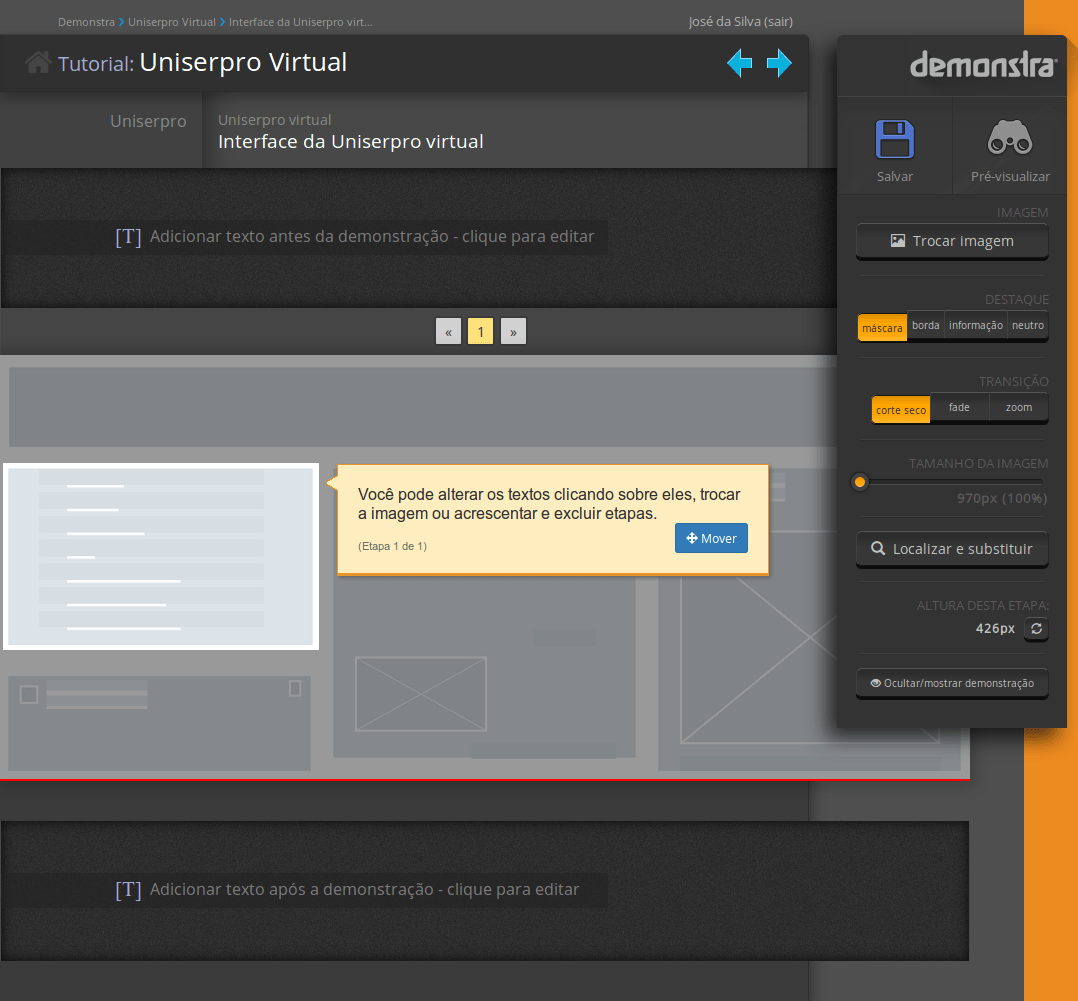Click Trocar imagem button
Screen dimensions: 1078x1001
click(x=952, y=241)
